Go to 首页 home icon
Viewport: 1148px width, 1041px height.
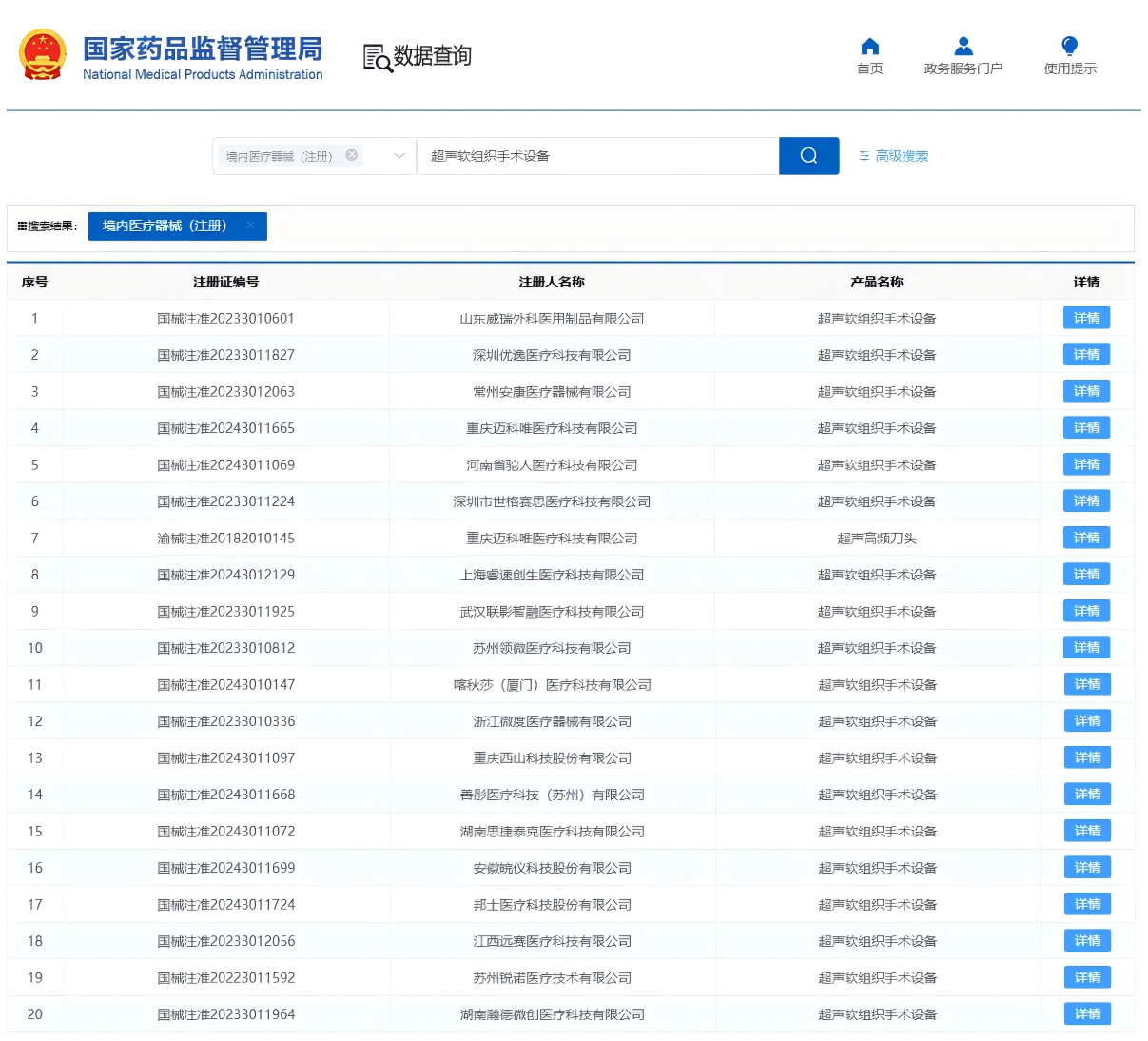pyautogui.click(x=869, y=47)
